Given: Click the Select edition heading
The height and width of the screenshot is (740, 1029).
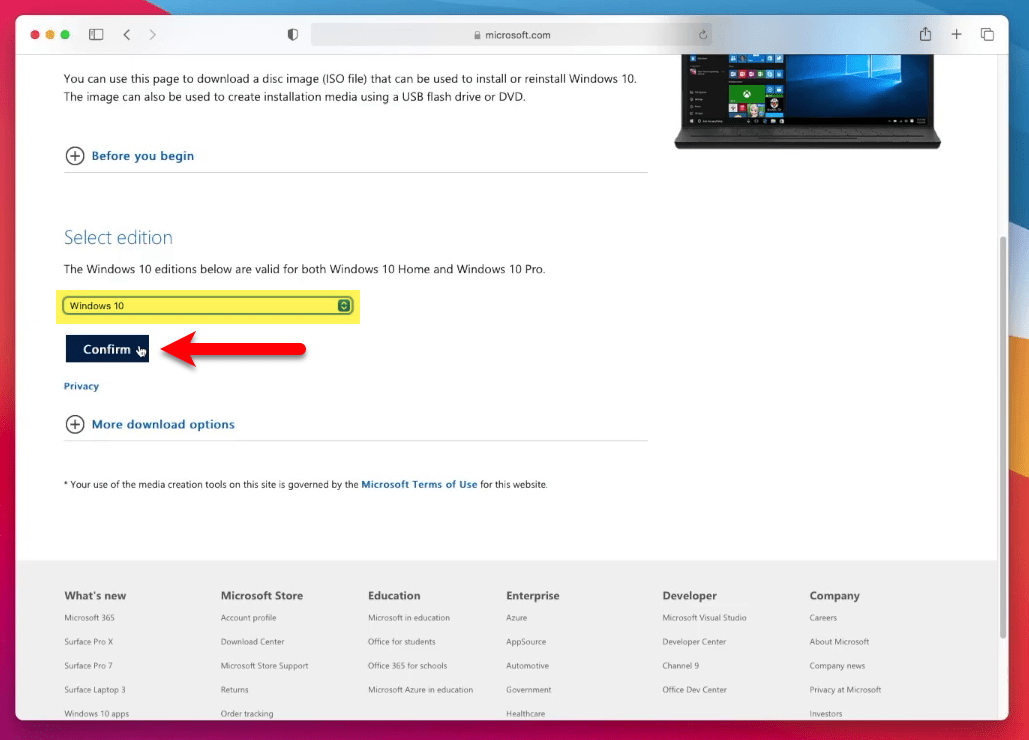Looking at the screenshot, I should [x=118, y=237].
